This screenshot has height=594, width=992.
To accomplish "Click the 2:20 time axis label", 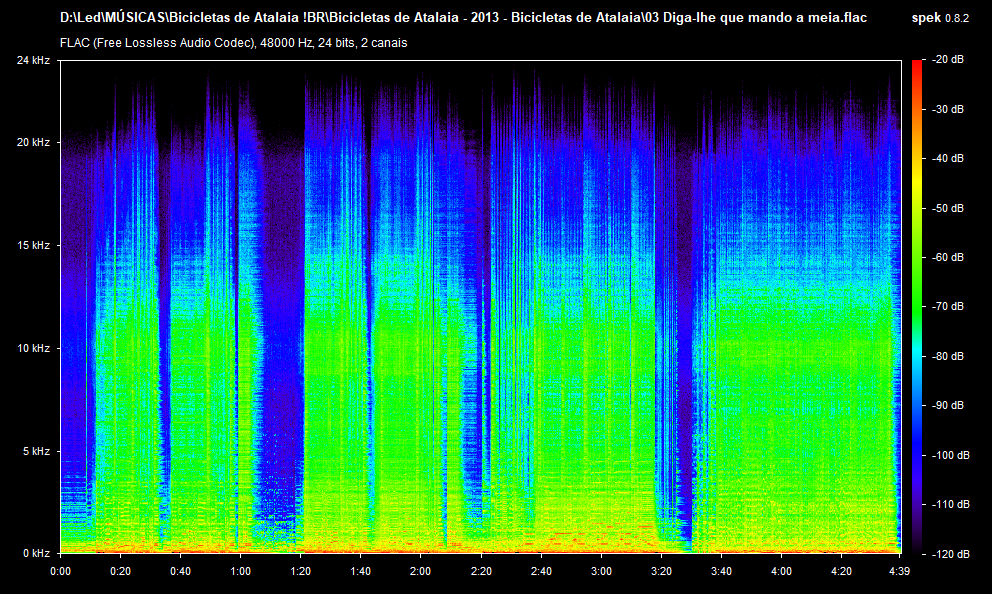I will pos(481,571).
